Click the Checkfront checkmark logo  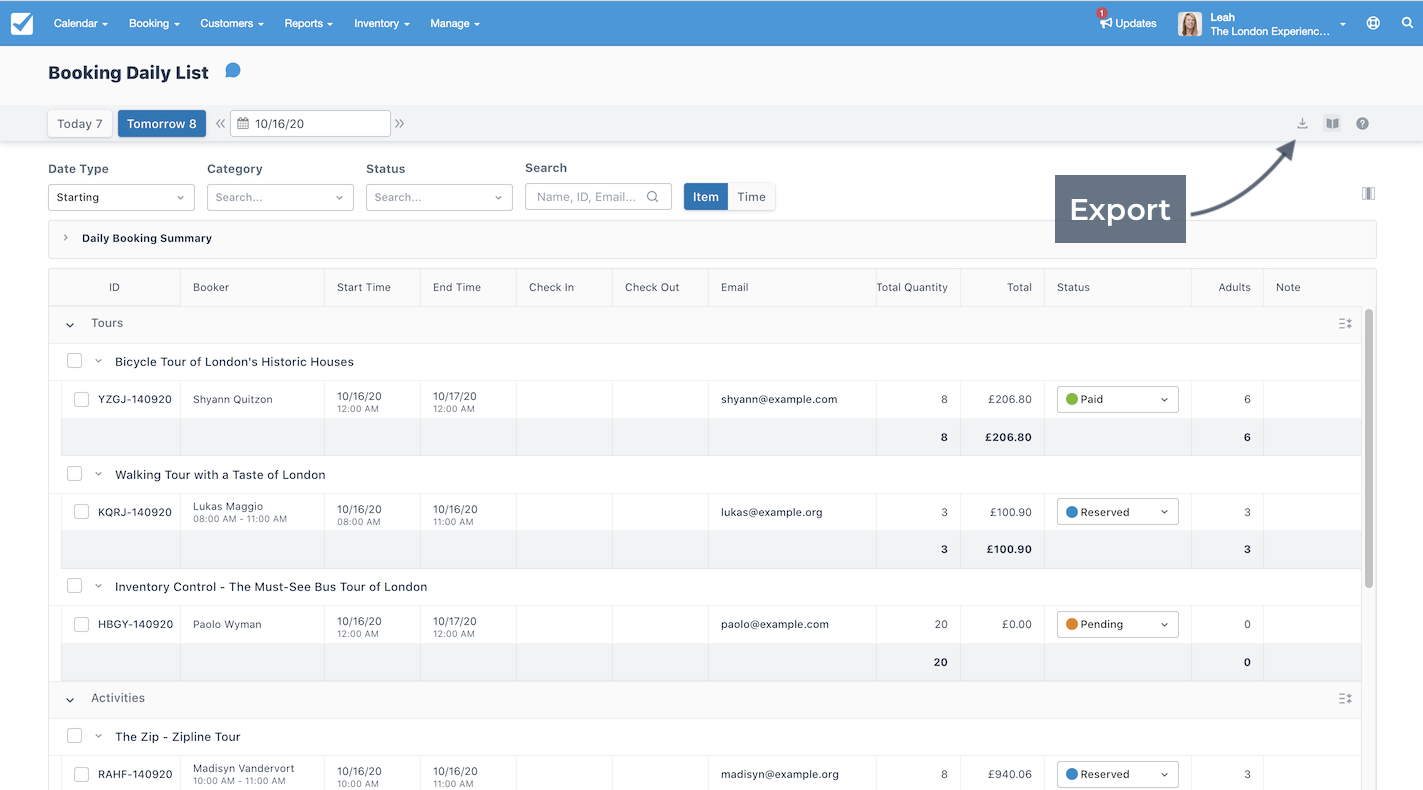point(22,23)
